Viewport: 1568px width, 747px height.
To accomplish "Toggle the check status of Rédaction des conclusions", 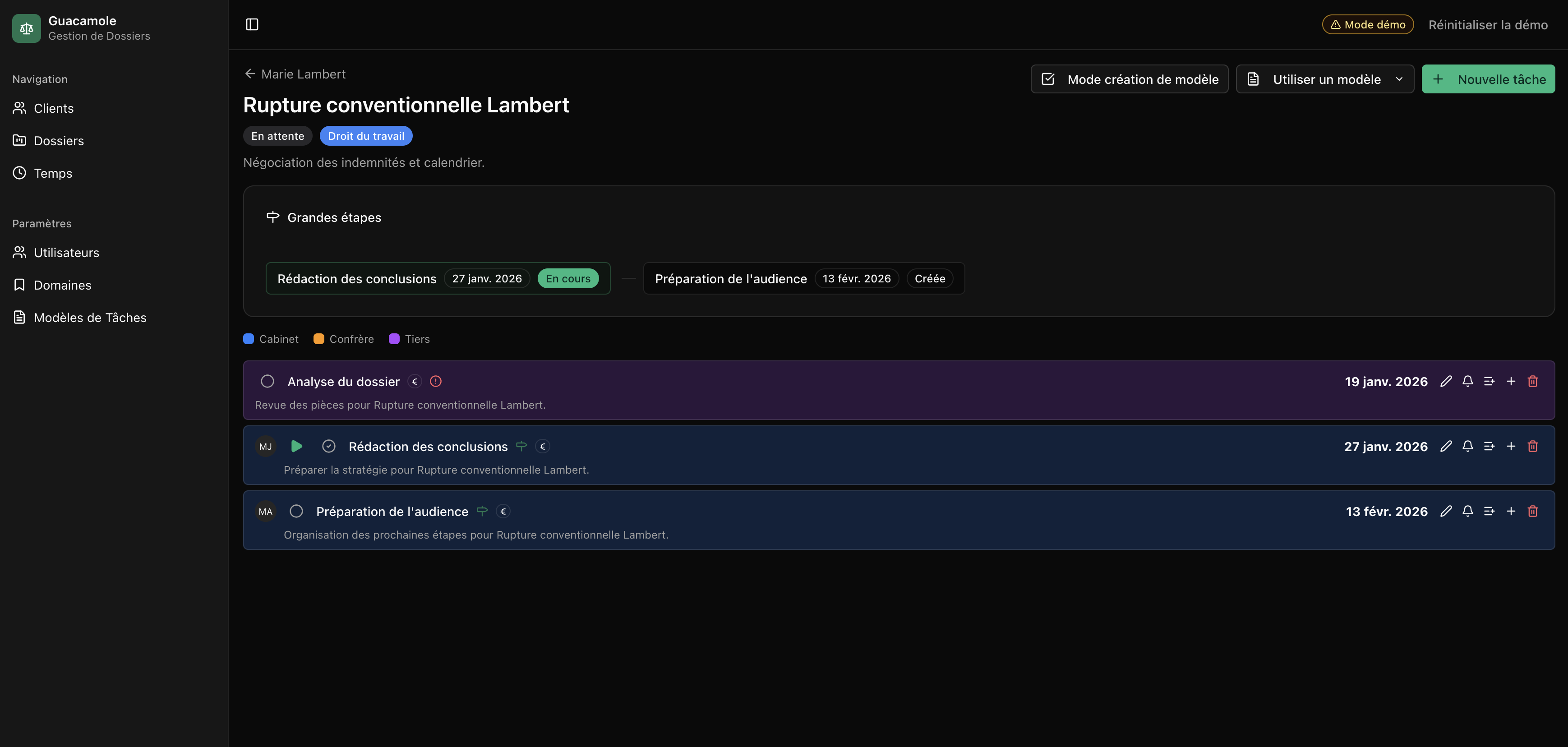I will point(329,446).
